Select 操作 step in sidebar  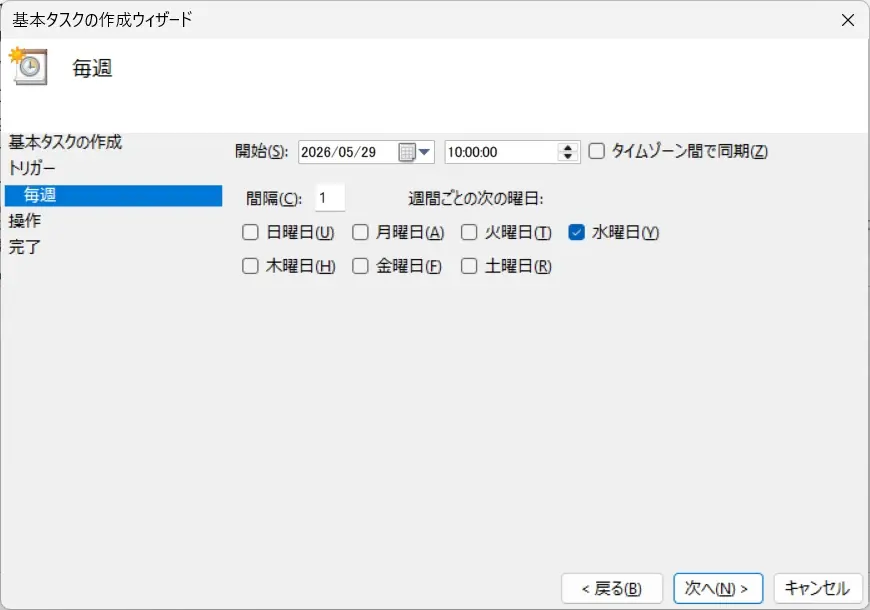[x=24, y=220]
